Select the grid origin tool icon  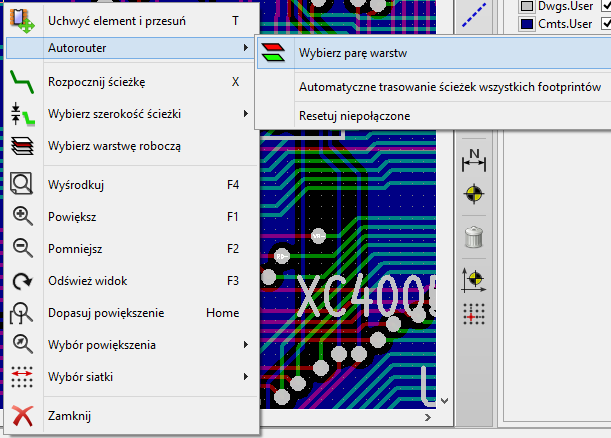[474, 314]
